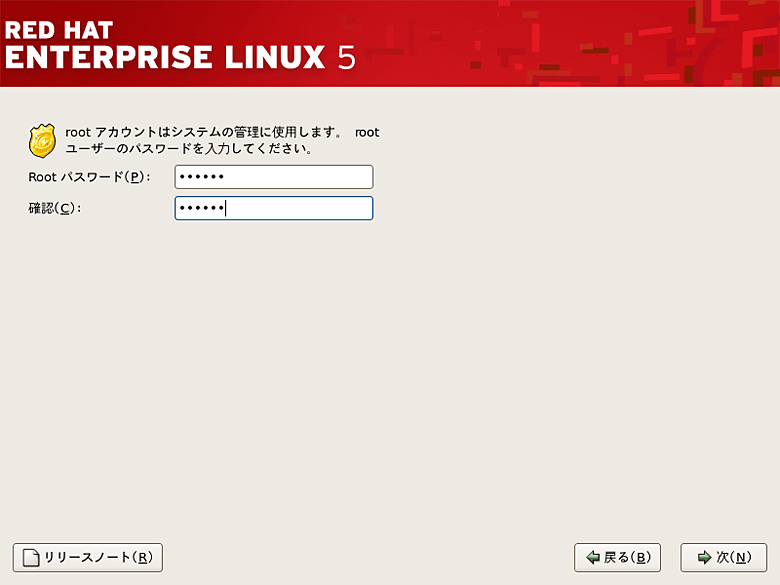The height and width of the screenshot is (585, 780).
Task: Click the ENTERPRISE LINUX banner text
Action: [x=165, y=56]
